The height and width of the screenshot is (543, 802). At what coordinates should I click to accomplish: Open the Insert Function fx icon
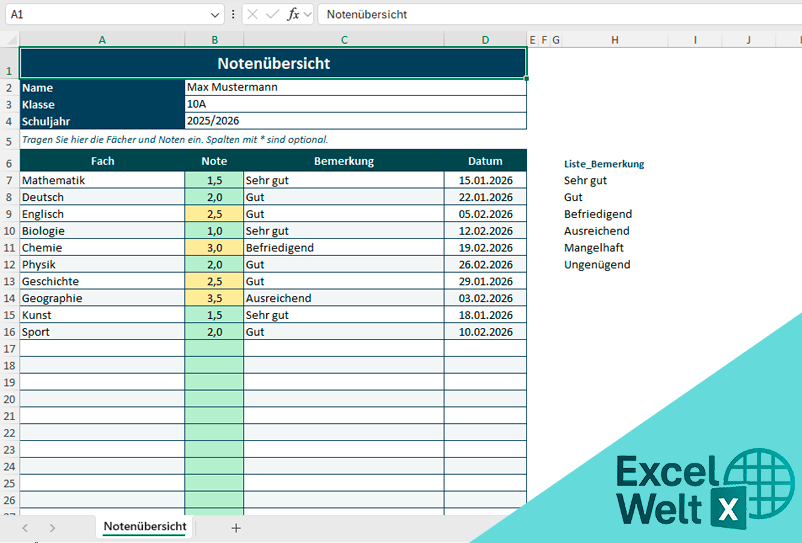pos(293,15)
